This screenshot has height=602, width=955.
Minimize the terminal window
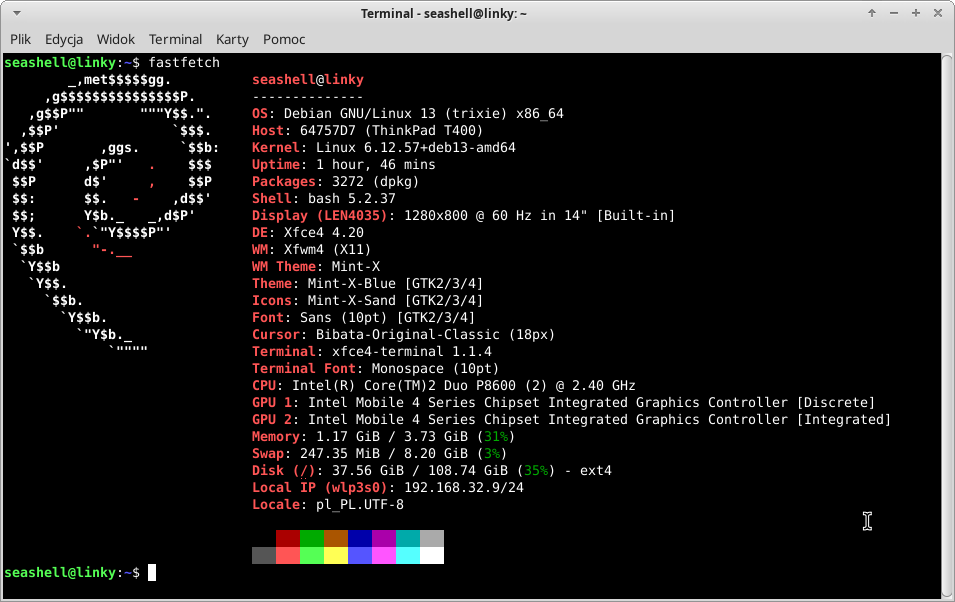pyautogui.click(x=894, y=13)
